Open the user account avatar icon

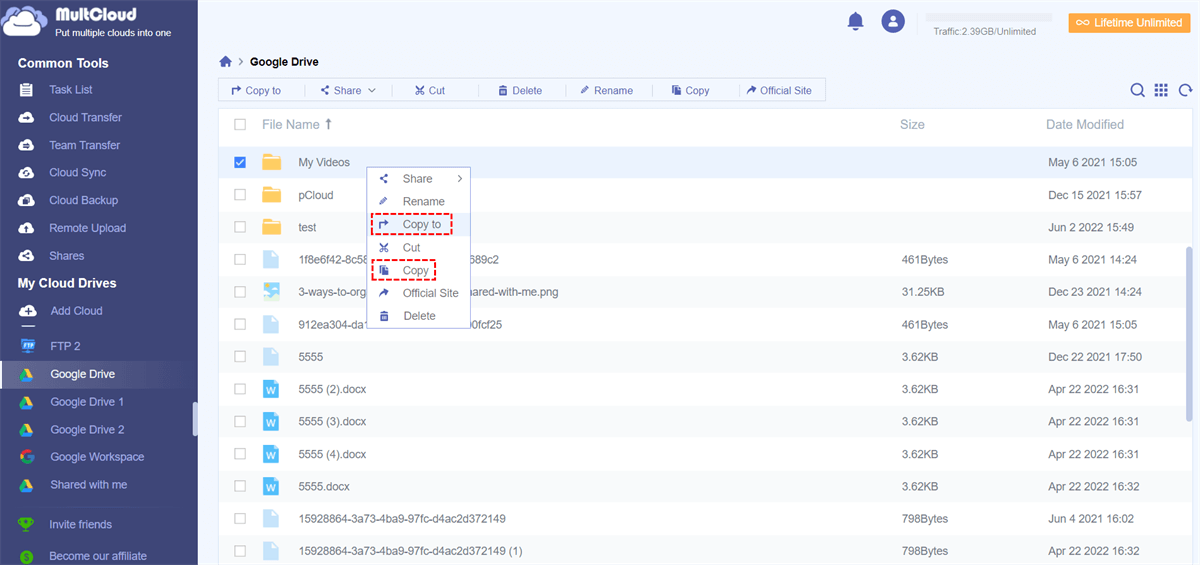893,21
